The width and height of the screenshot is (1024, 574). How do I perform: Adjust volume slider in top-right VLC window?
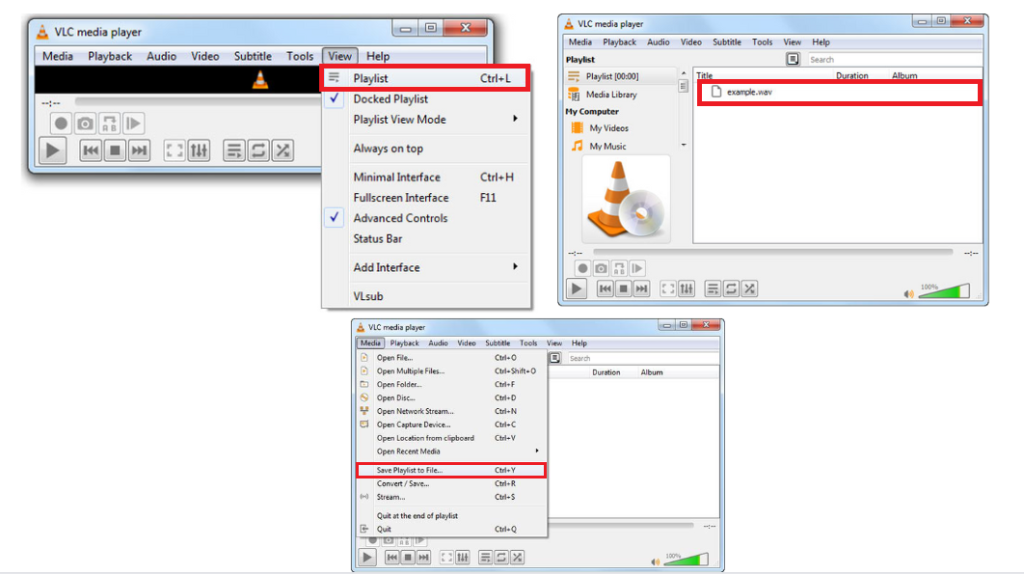944,291
